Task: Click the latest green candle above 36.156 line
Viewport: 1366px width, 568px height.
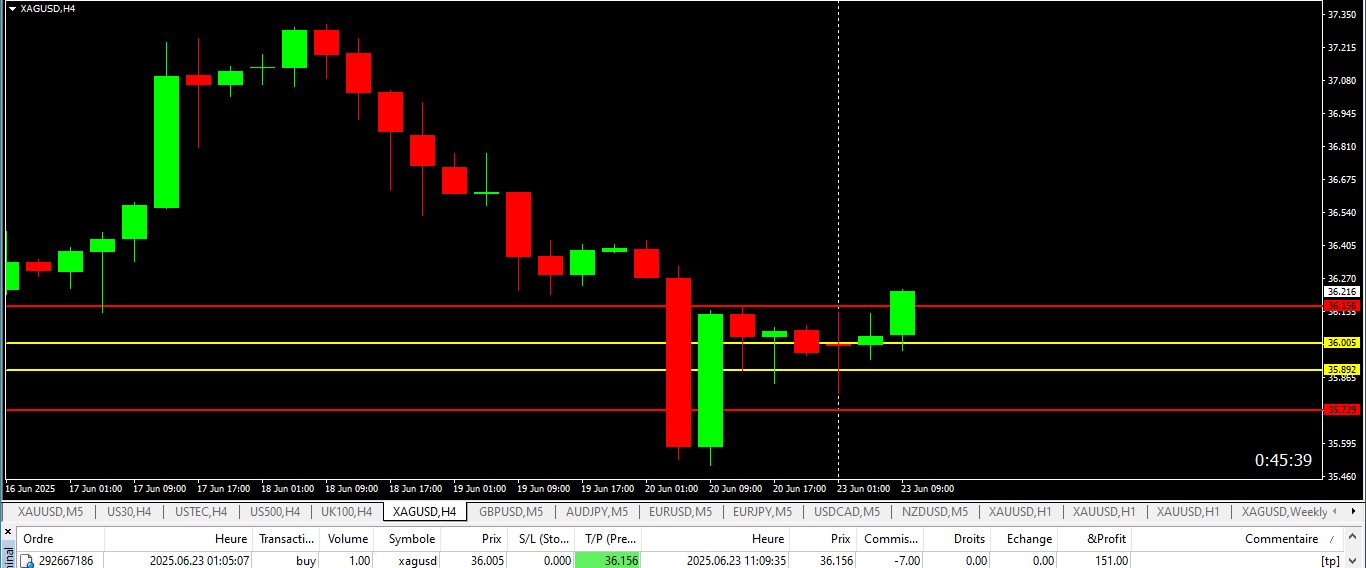Action: [x=903, y=313]
